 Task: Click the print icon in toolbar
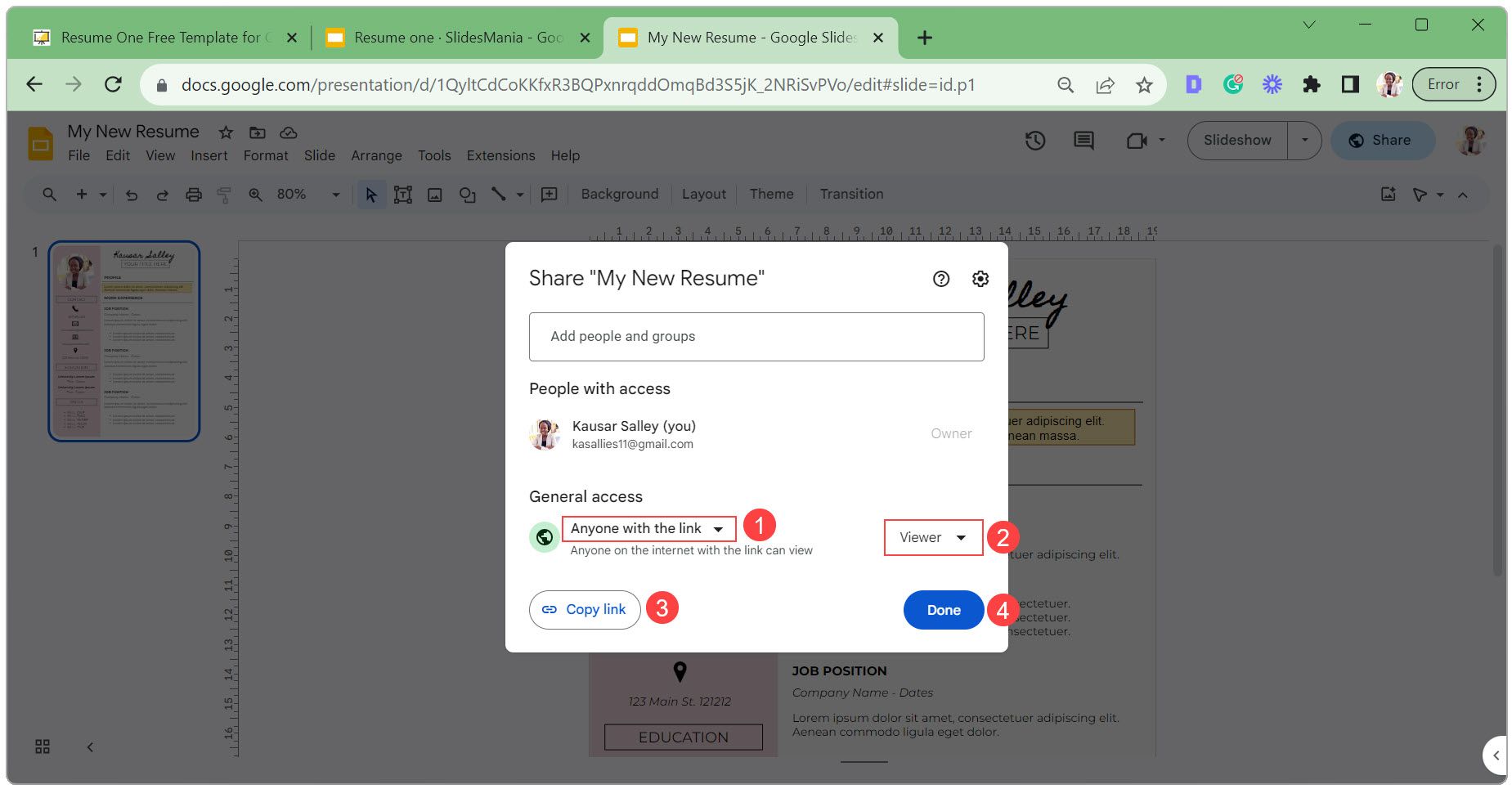pos(193,195)
